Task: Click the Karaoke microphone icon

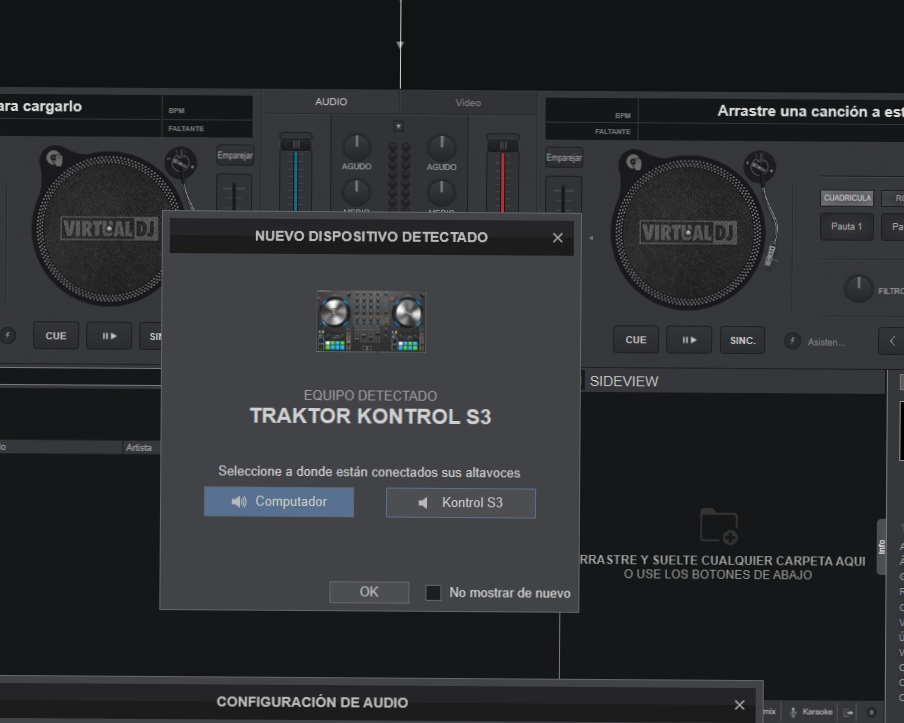Action: point(793,712)
